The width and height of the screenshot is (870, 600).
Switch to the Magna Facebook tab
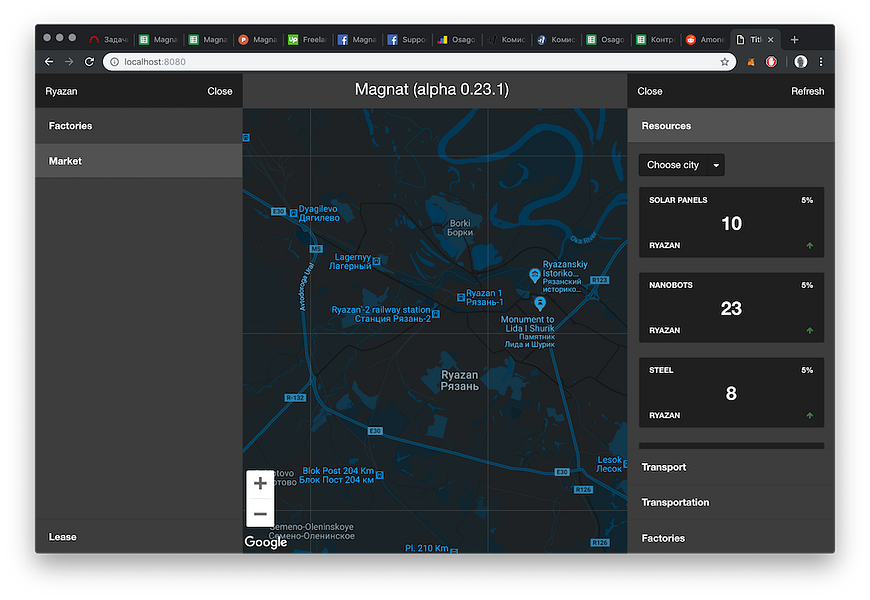(x=357, y=39)
